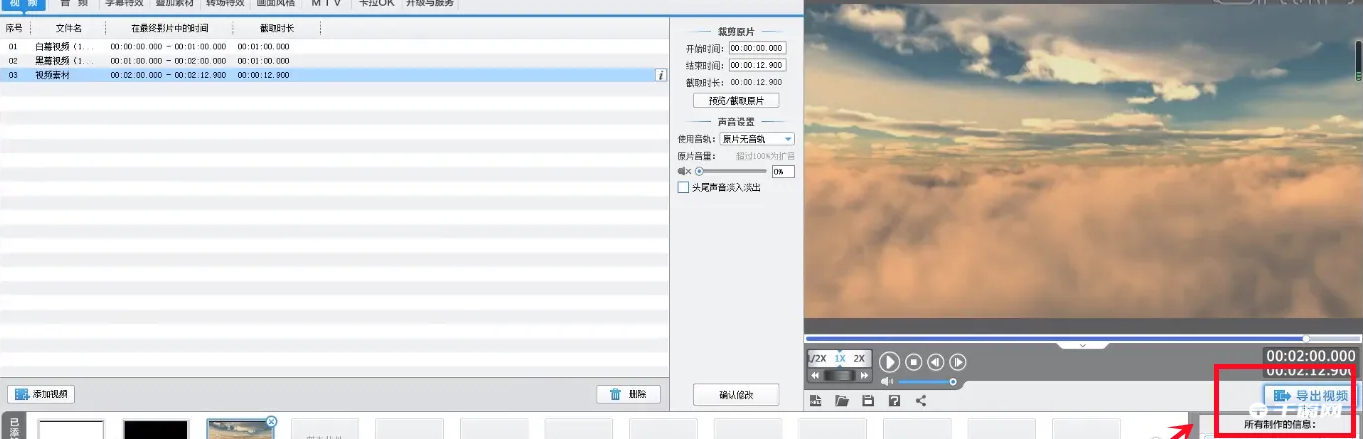This screenshot has width=1363, height=439.
Task: Click the 00:00:12.900 duration of row 03
Action: 264,75
